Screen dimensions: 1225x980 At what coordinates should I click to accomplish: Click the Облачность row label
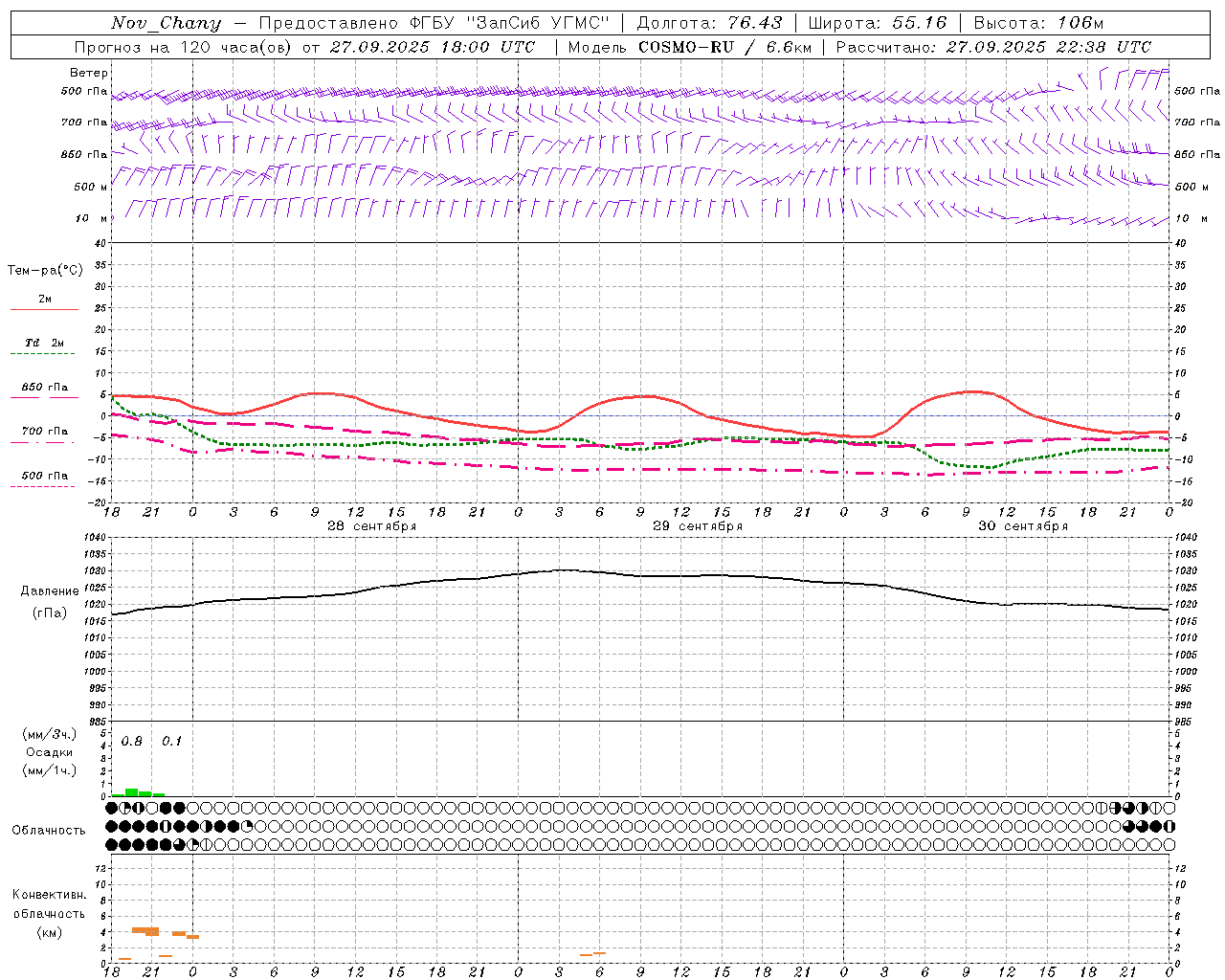(49, 830)
